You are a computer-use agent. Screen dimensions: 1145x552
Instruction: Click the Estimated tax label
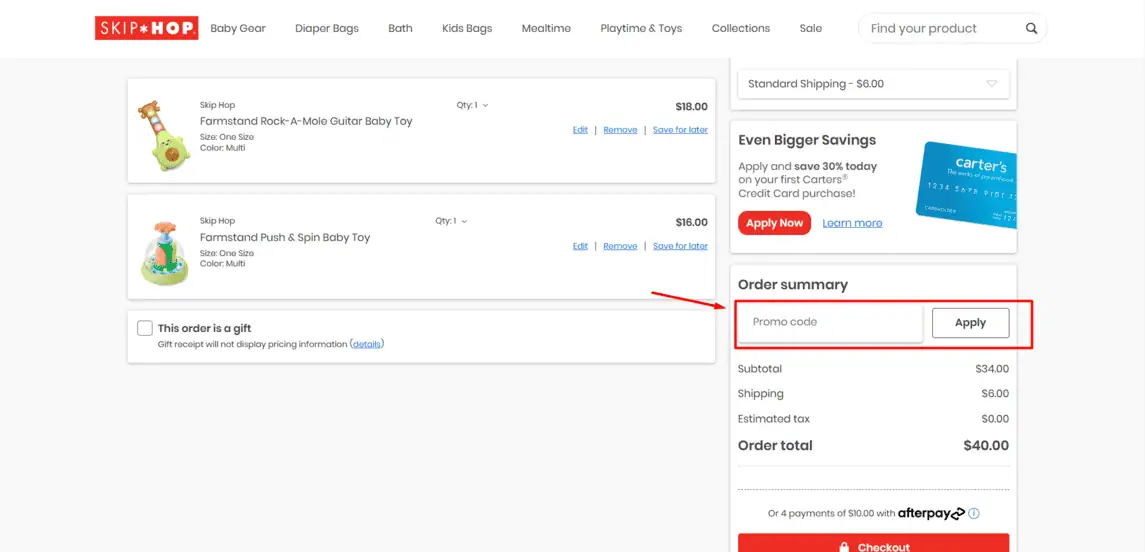[773, 419]
